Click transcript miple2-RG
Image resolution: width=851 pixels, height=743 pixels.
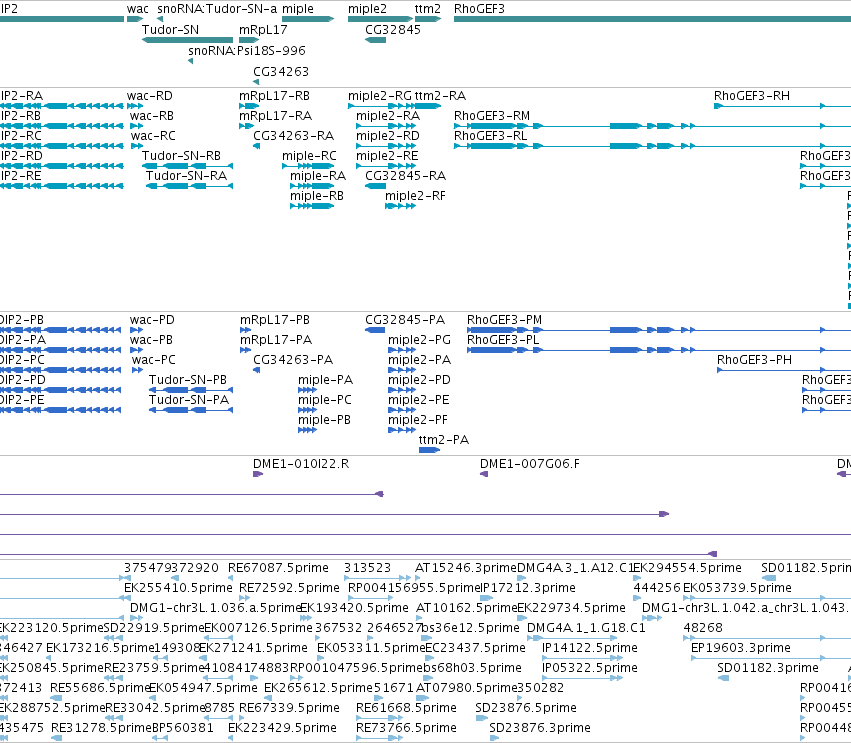[x=380, y=96]
